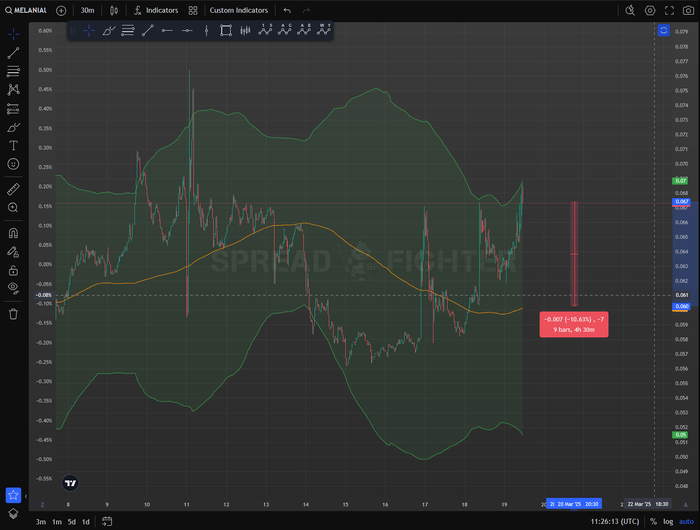Toggle the percent scale
Image resolution: width=700 pixels, height=530 pixels.
click(x=653, y=522)
